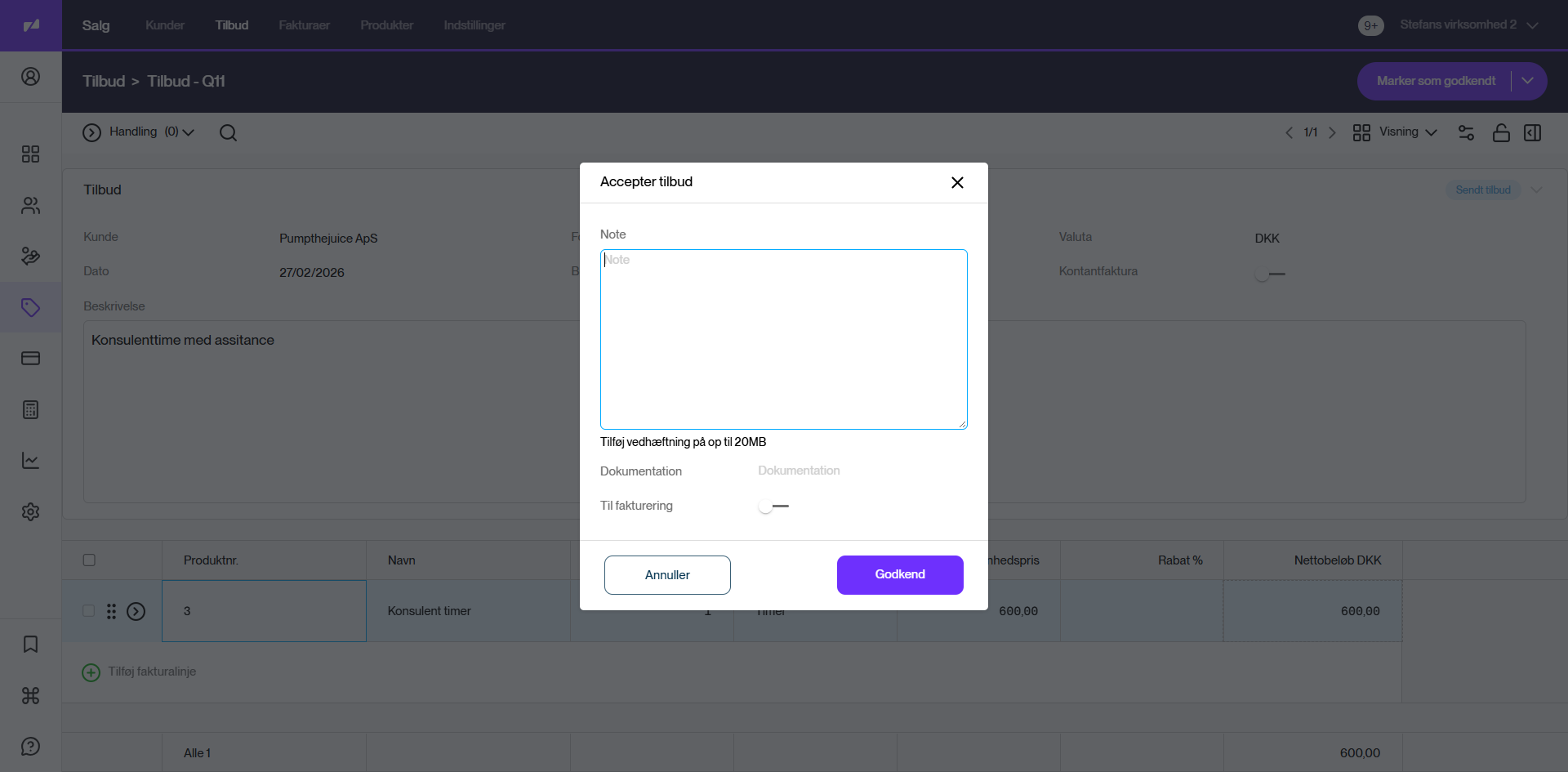Go to the next record arrow
This screenshot has height=772, width=1568.
coord(1332,132)
